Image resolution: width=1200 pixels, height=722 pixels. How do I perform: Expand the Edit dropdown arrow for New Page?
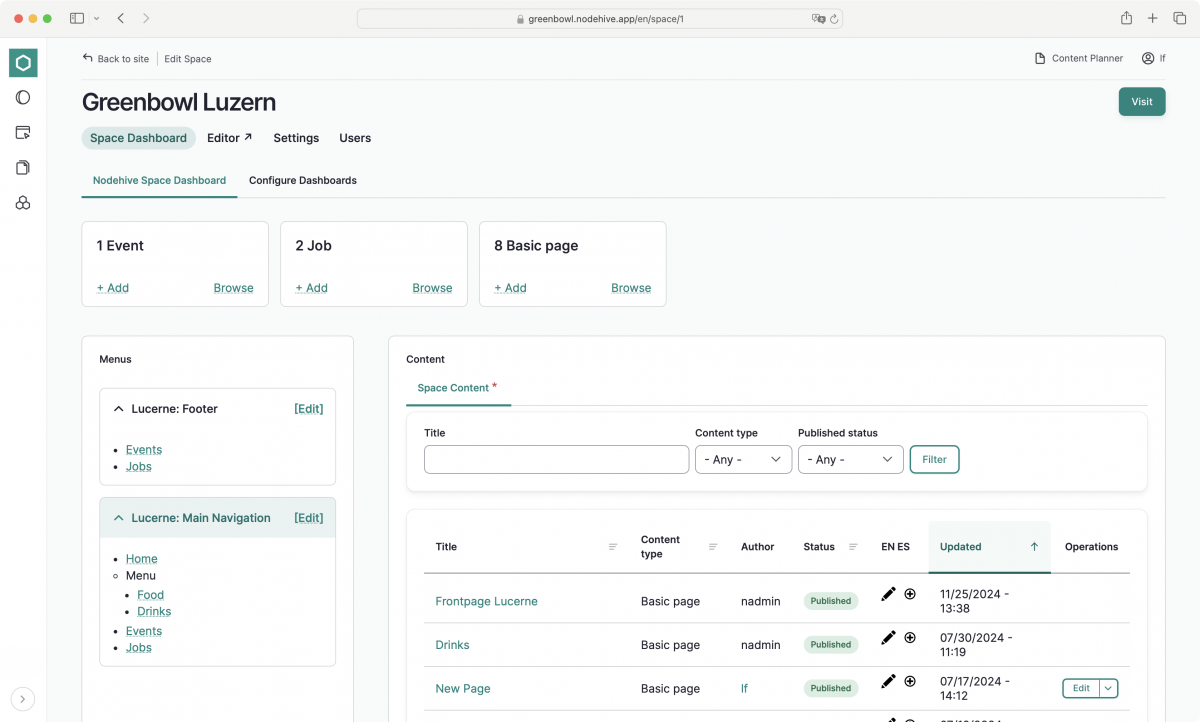(x=1108, y=688)
